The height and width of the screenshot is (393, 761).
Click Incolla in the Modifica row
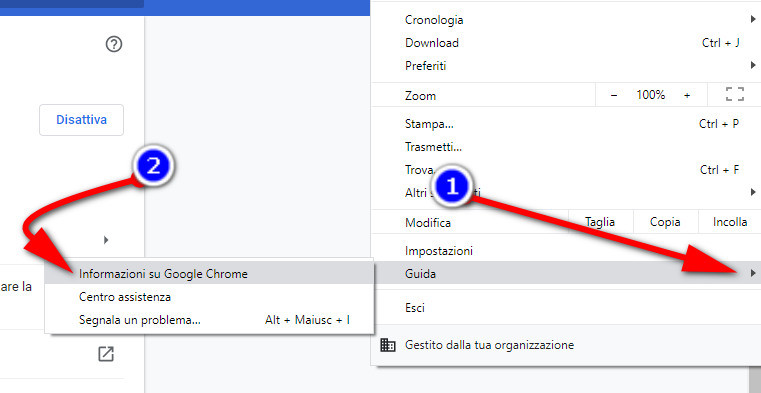[x=730, y=222]
